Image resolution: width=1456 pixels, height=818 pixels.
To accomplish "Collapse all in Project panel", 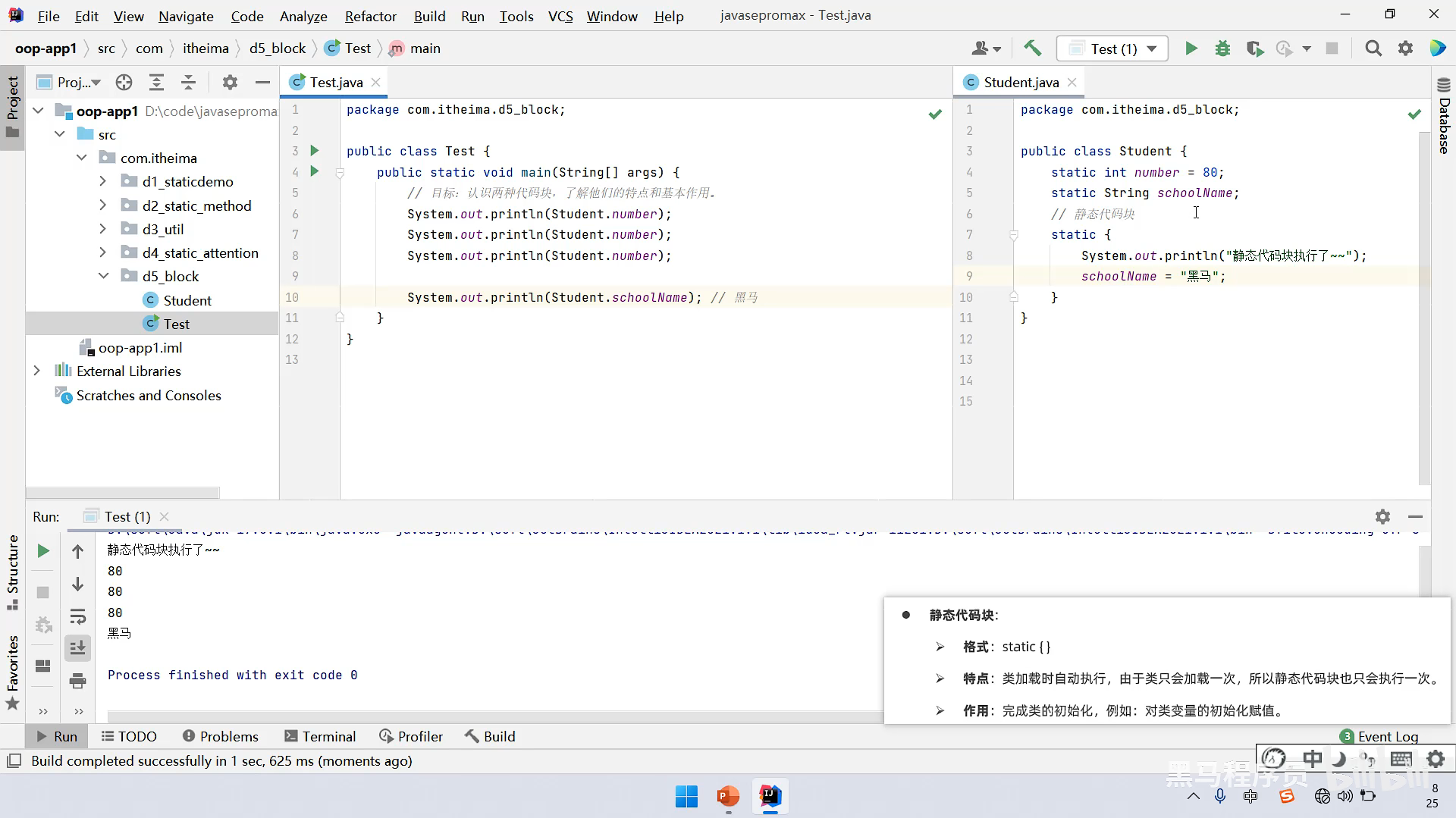I will 188,83.
